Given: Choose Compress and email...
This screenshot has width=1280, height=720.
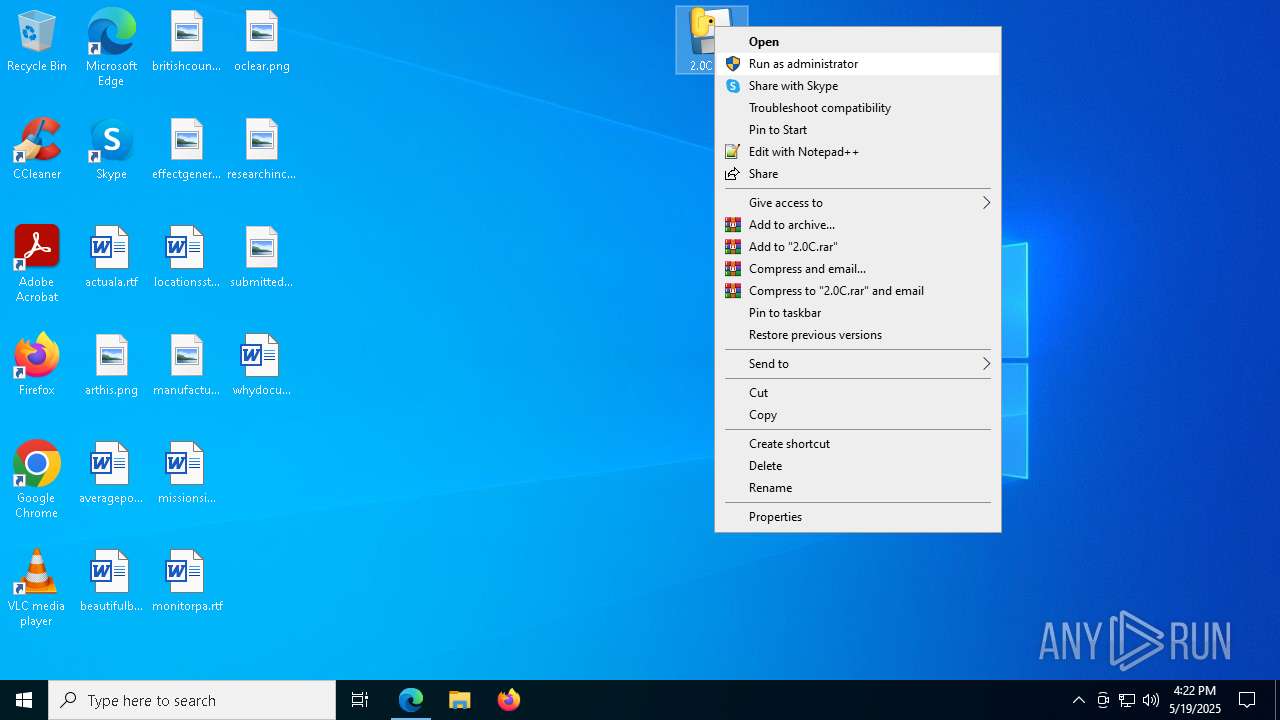Looking at the screenshot, I should click(858, 269).
